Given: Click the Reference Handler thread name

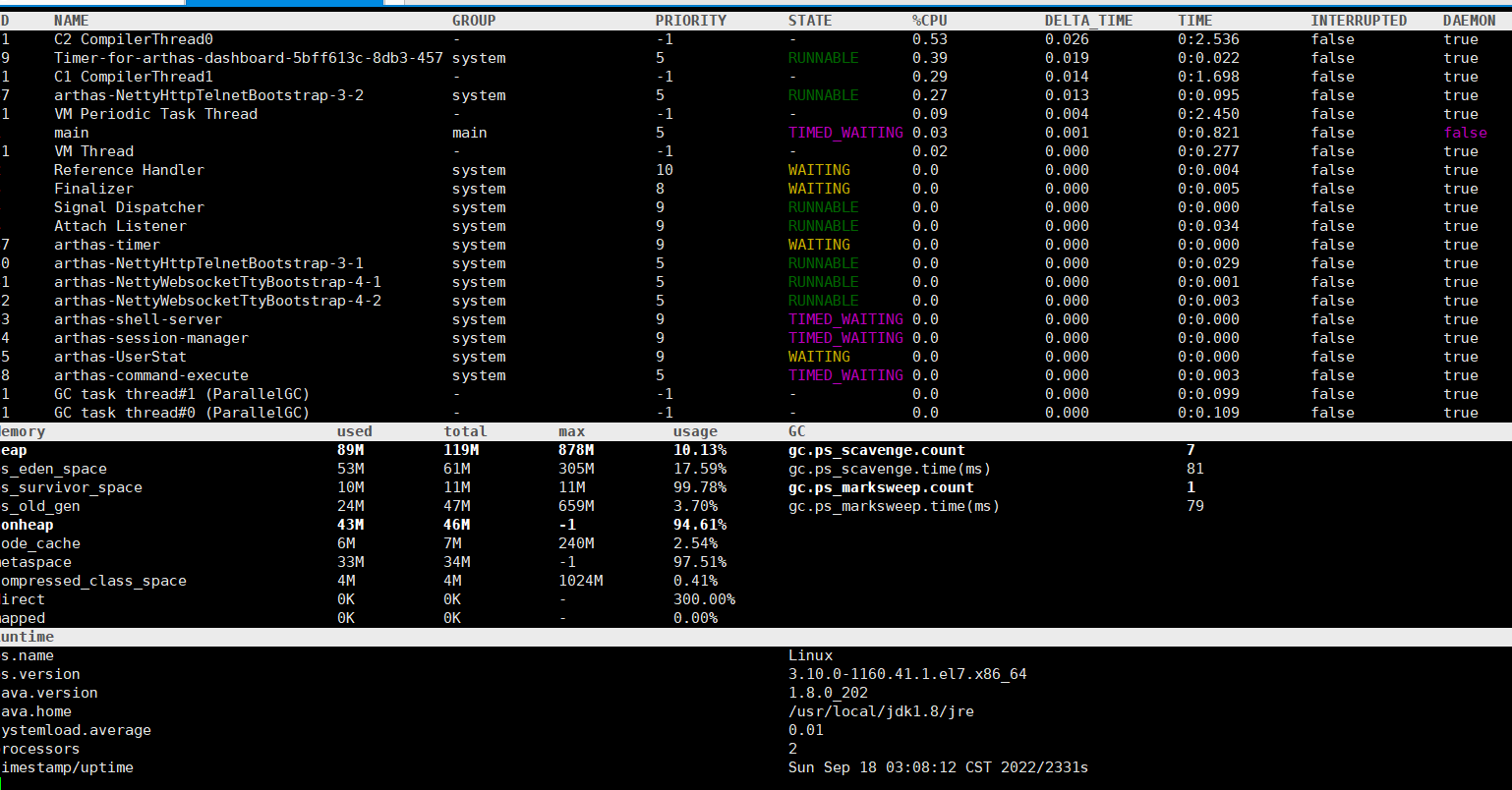Looking at the screenshot, I should pyautogui.click(x=129, y=170).
